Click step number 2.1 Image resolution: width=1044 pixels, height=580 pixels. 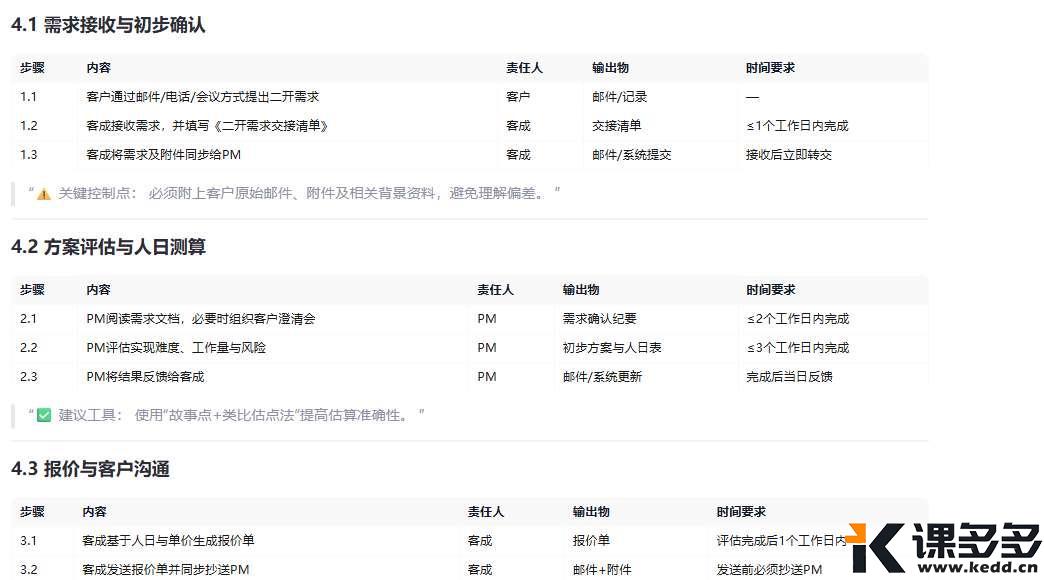pos(29,318)
